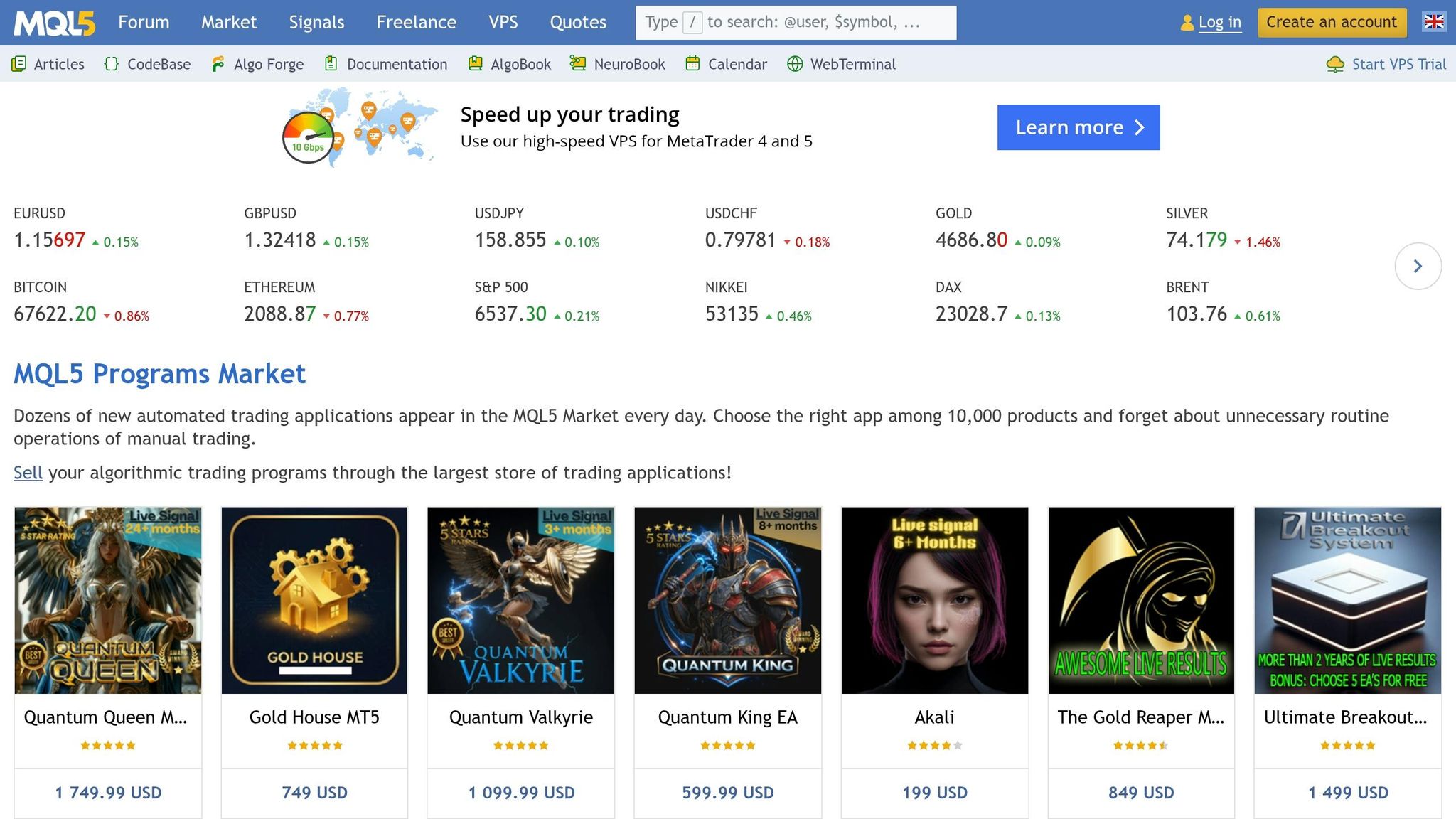The height and width of the screenshot is (819, 1456).
Task: Click the user profile icon beside Log in
Action: tap(1187, 23)
